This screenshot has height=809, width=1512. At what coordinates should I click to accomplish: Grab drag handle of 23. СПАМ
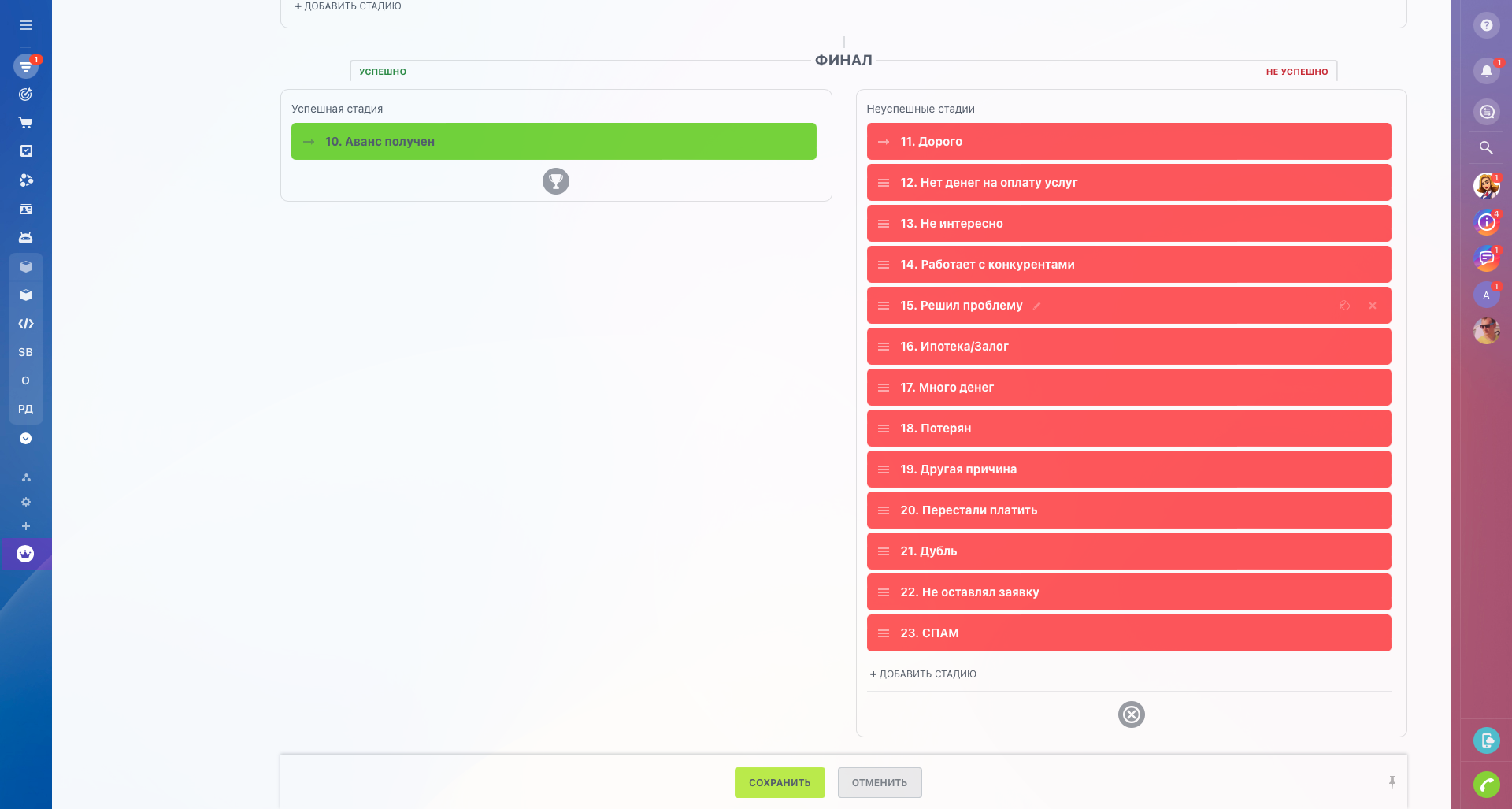[884, 633]
